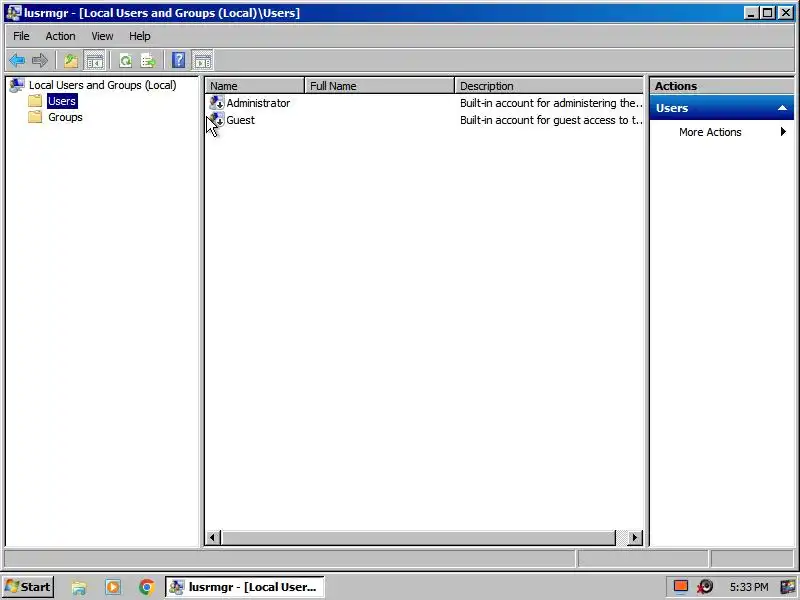Click the orange tray notification icon

(x=680, y=587)
